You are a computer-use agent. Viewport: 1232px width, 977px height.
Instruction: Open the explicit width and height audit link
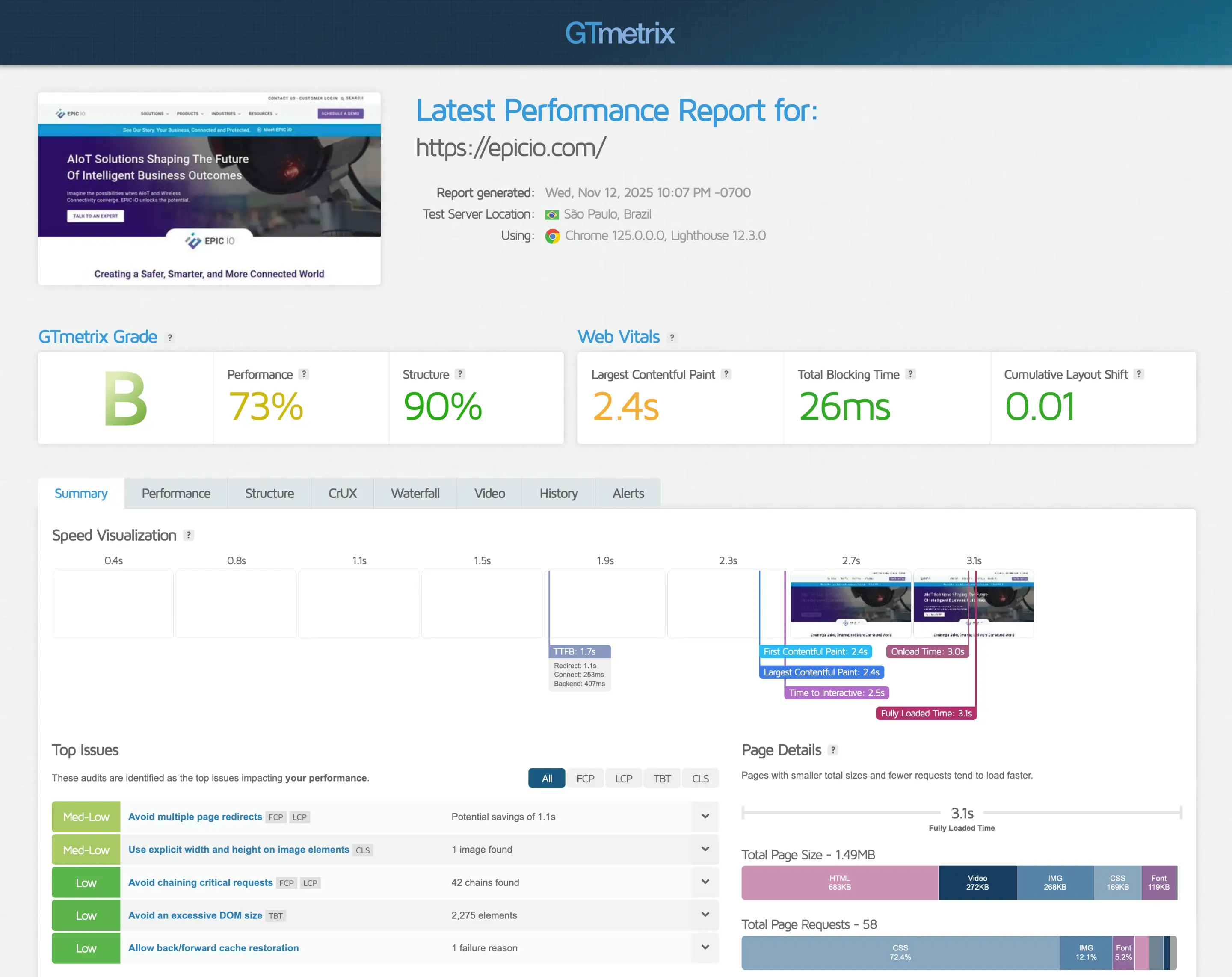coord(238,850)
